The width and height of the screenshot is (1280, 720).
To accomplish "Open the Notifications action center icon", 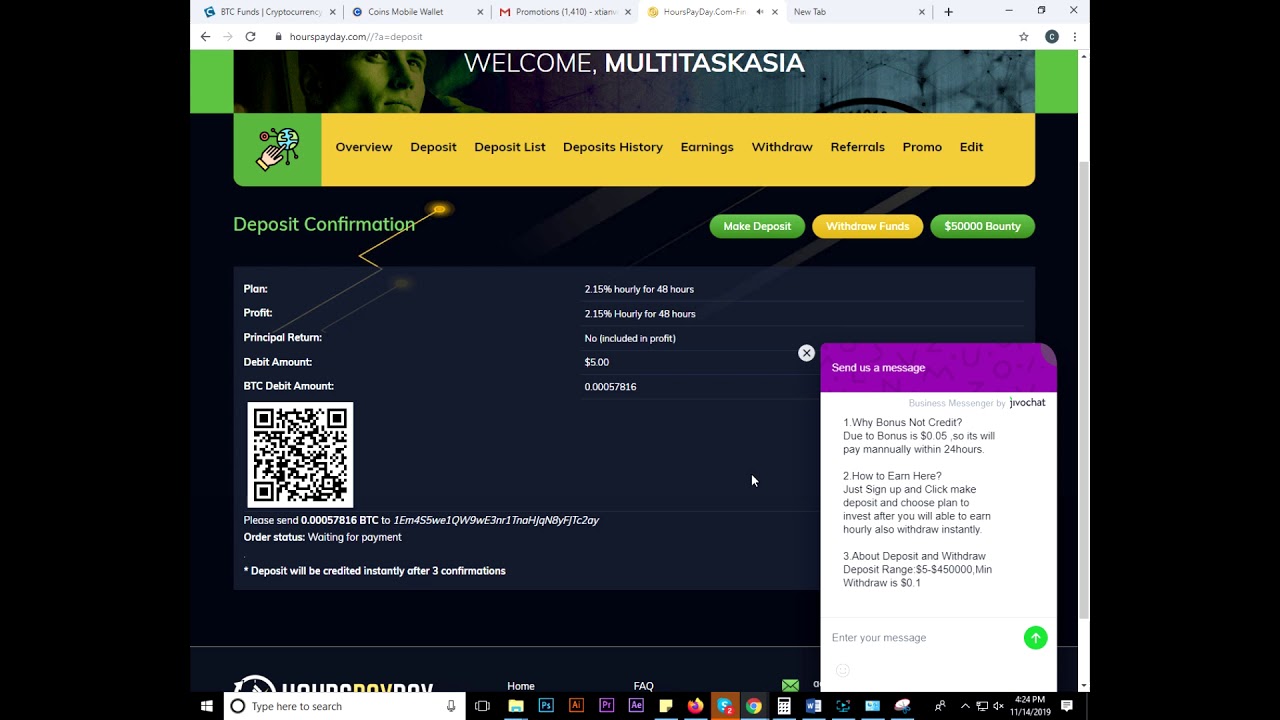I will [1067, 706].
